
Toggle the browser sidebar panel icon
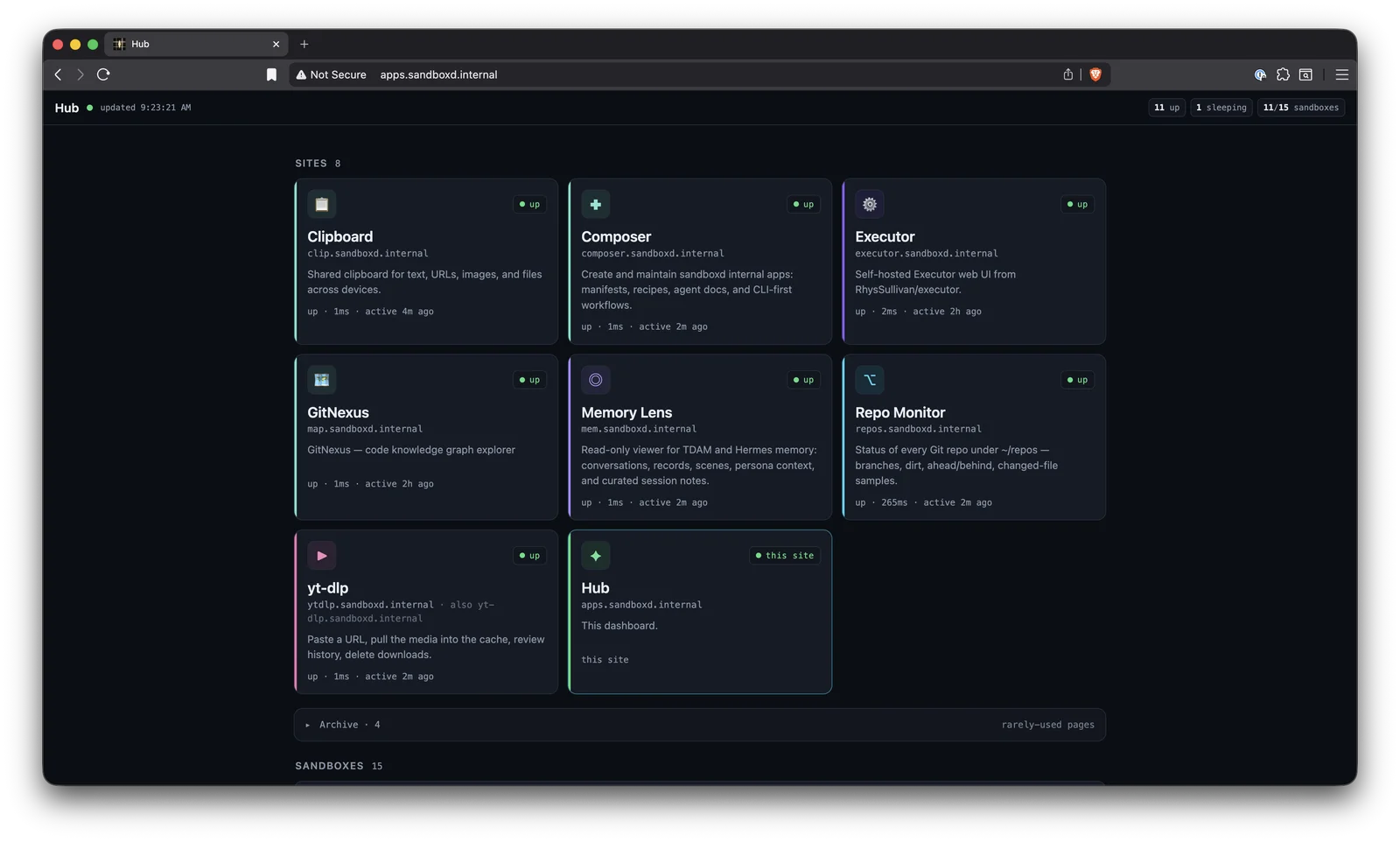[1305, 74]
